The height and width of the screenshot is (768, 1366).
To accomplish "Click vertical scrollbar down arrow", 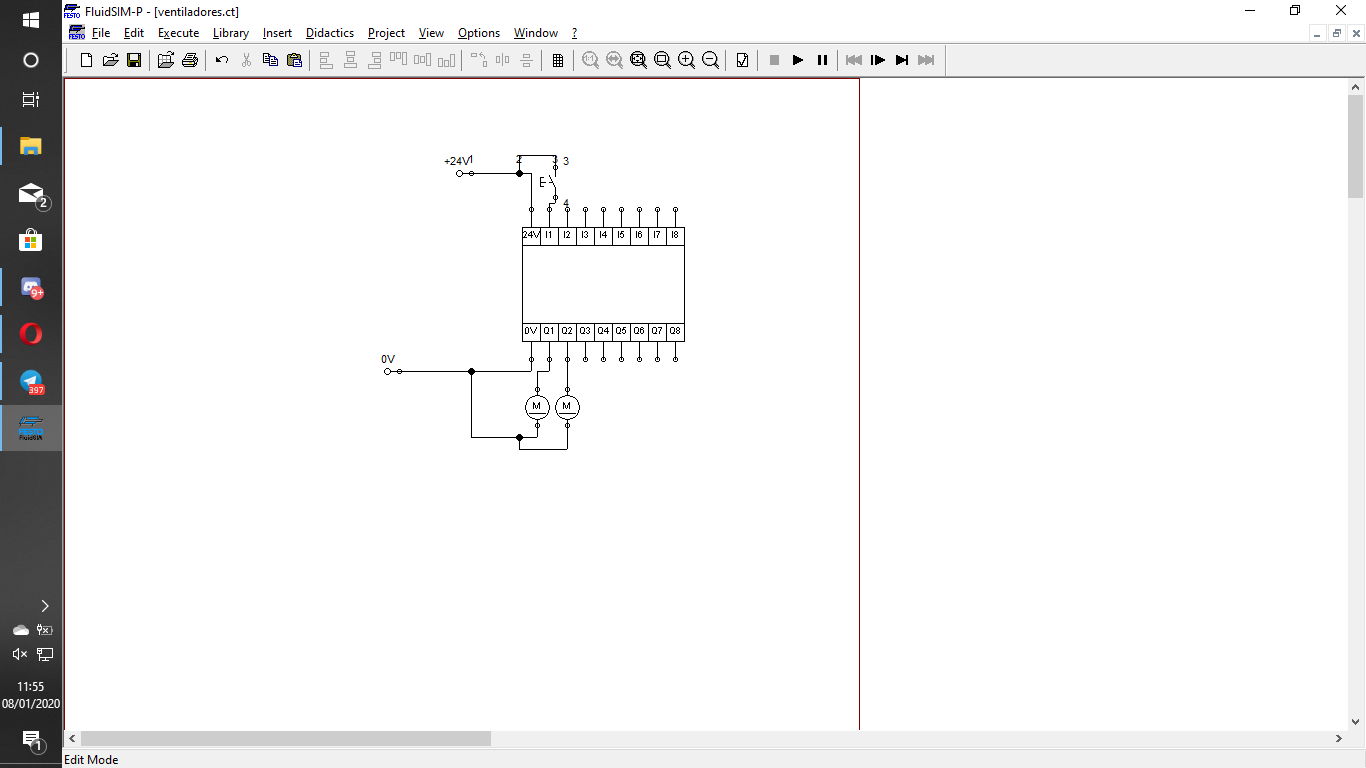I will 1356,722.
